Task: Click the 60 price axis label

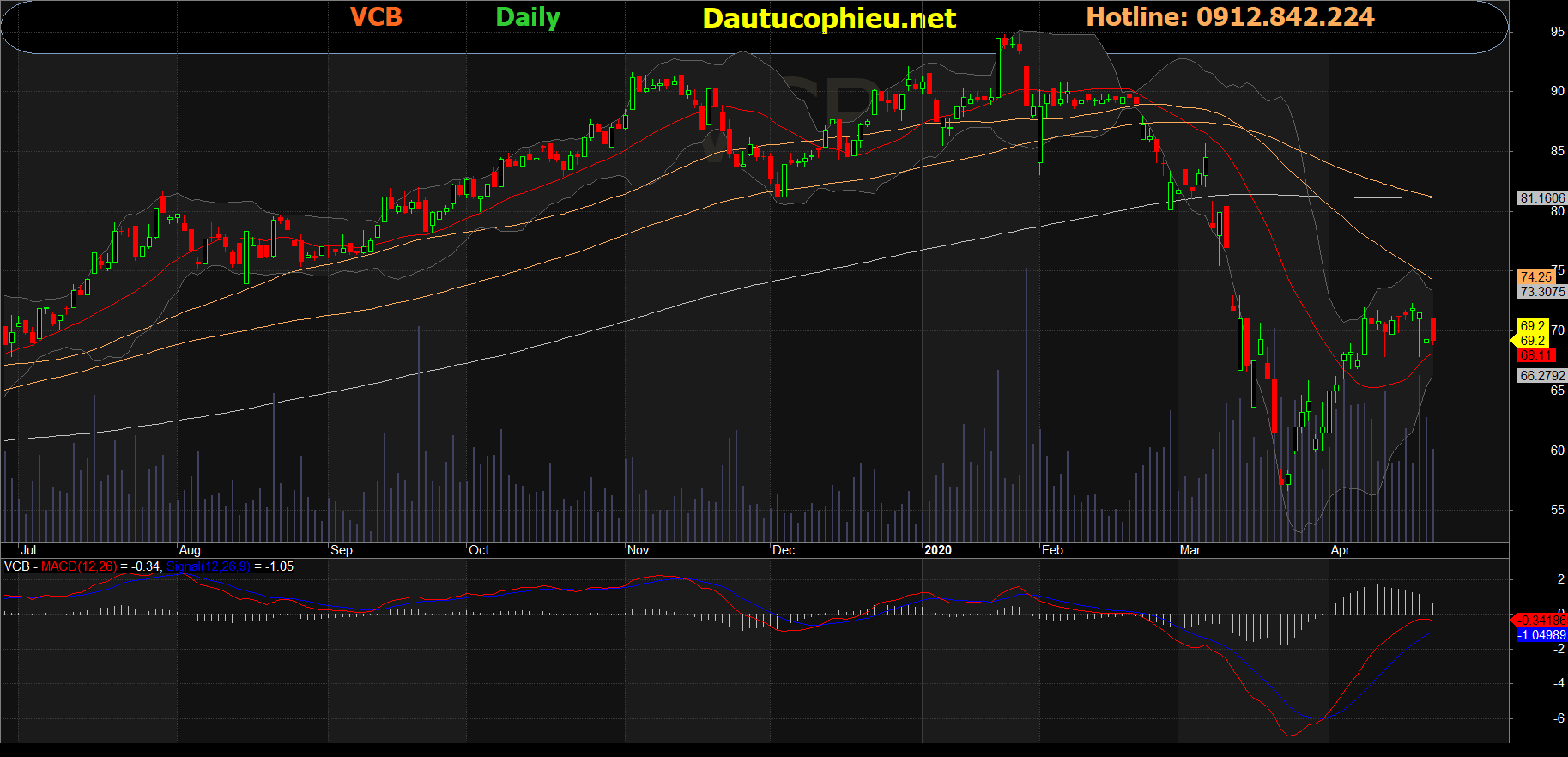Action: point(1557,451)
